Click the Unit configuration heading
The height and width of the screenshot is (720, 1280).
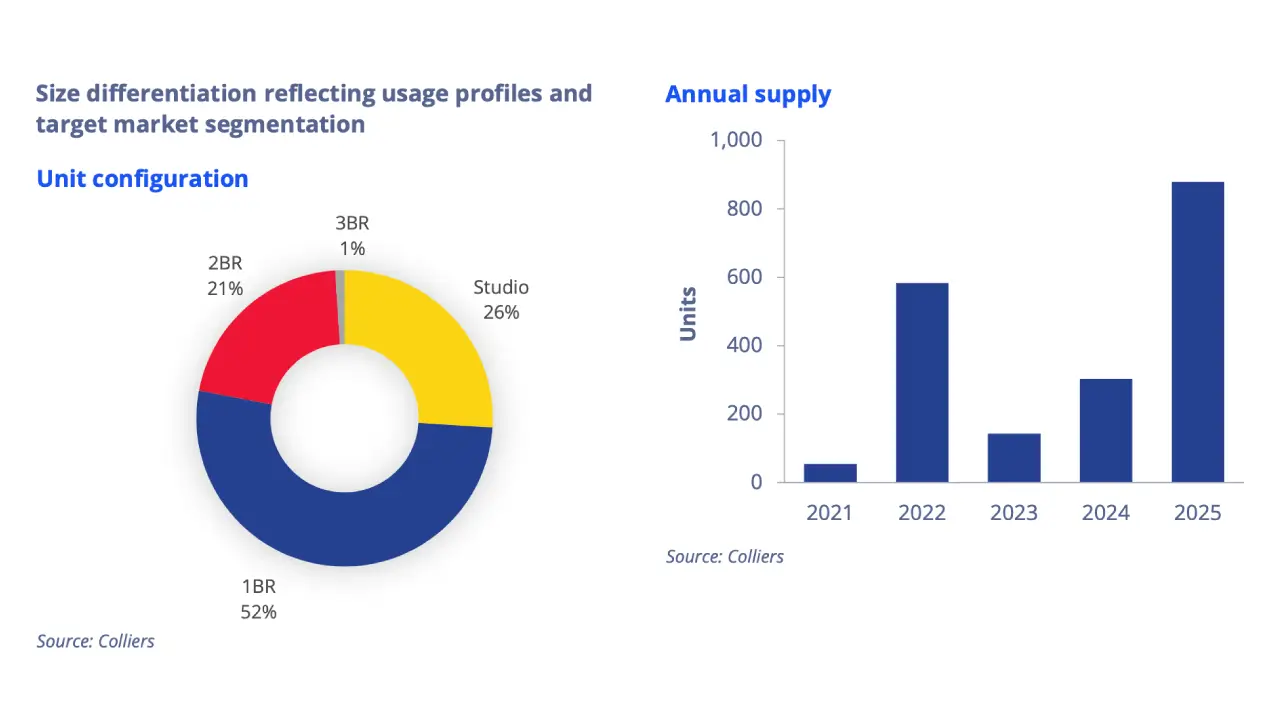point(142,178)
